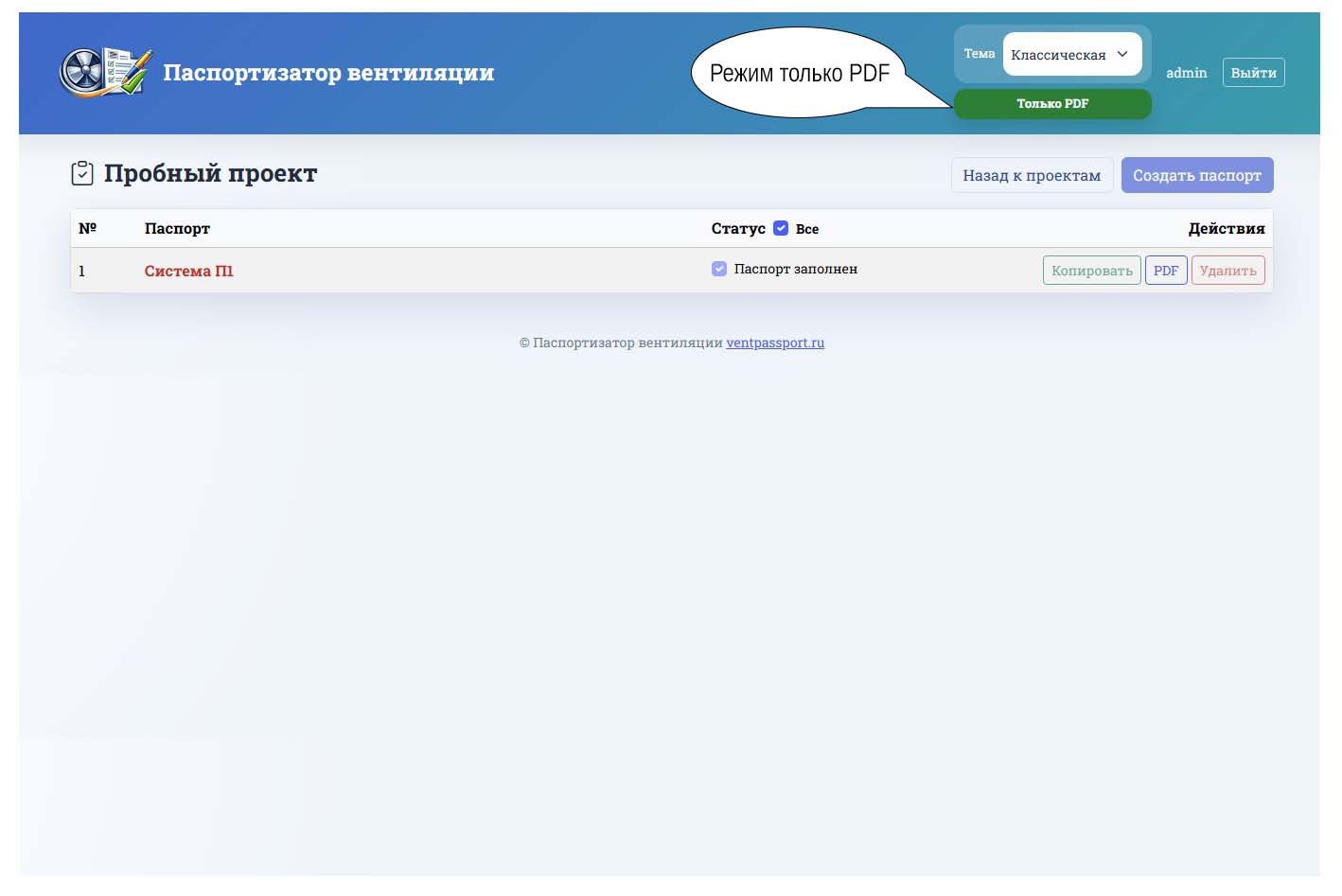Screen dimensions: 1342x896
Task: Click the Паспортизатор вентиляции header title
Action: coord(328,73)
